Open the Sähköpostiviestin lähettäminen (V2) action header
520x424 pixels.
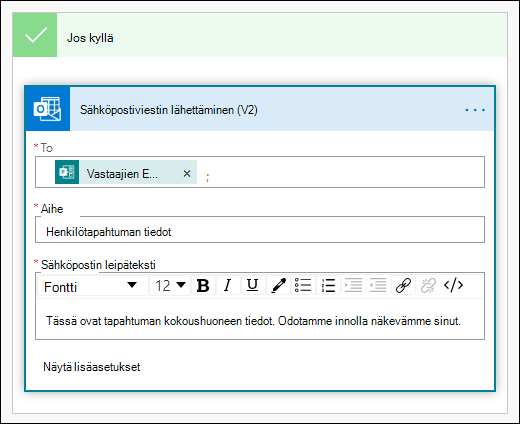(260, 109)
